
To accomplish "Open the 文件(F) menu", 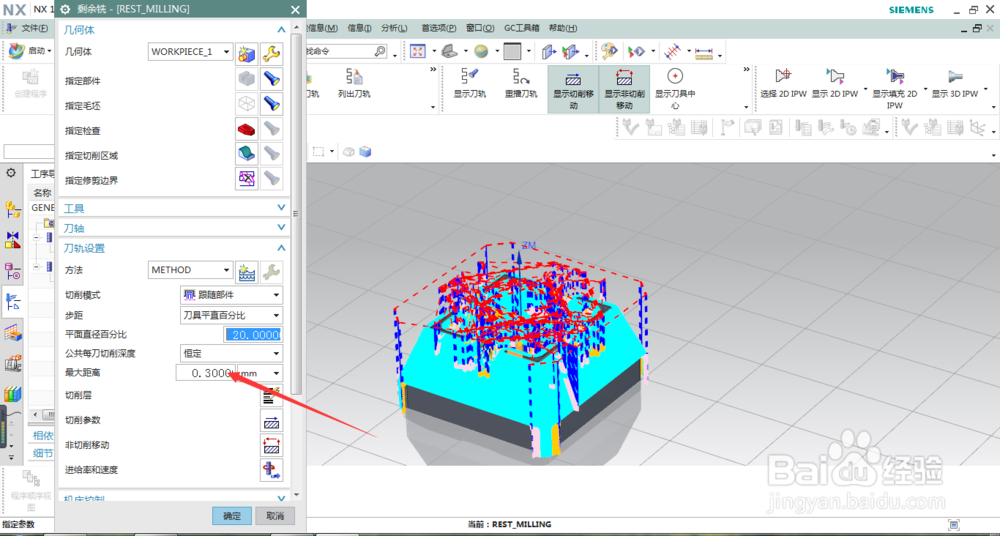I will tap(34, 28).
